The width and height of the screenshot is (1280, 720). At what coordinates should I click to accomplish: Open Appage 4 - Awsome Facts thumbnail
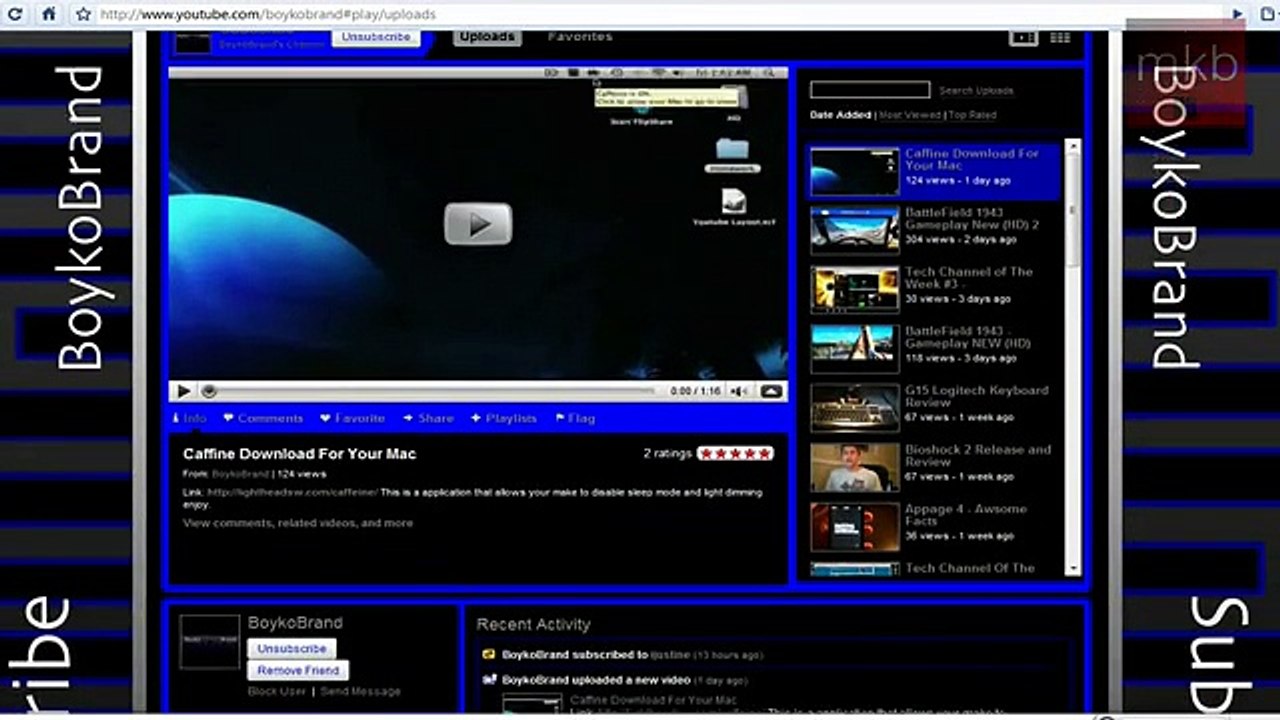click(x=855, y=526)
